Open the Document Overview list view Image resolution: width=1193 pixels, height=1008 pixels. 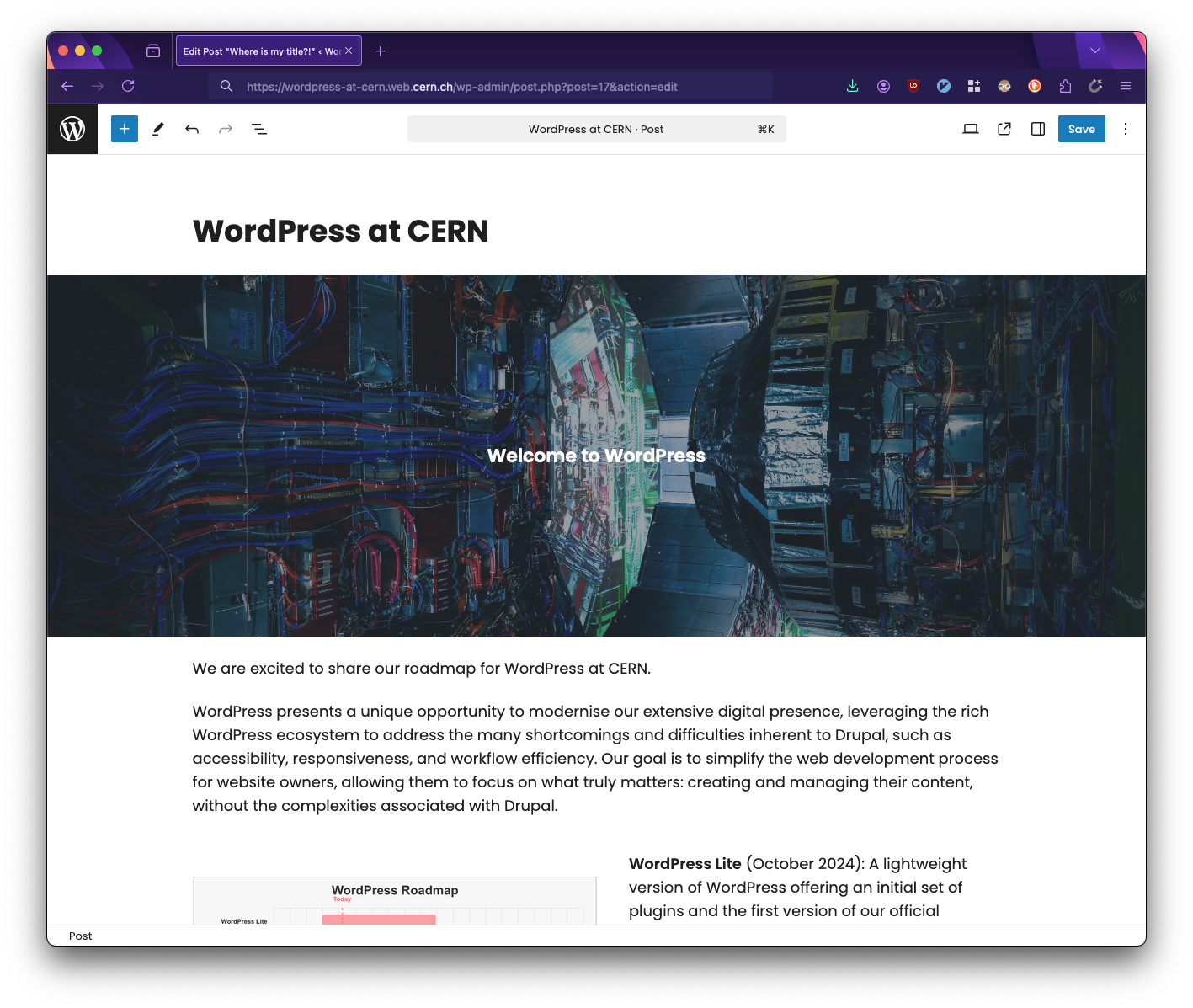259,129
